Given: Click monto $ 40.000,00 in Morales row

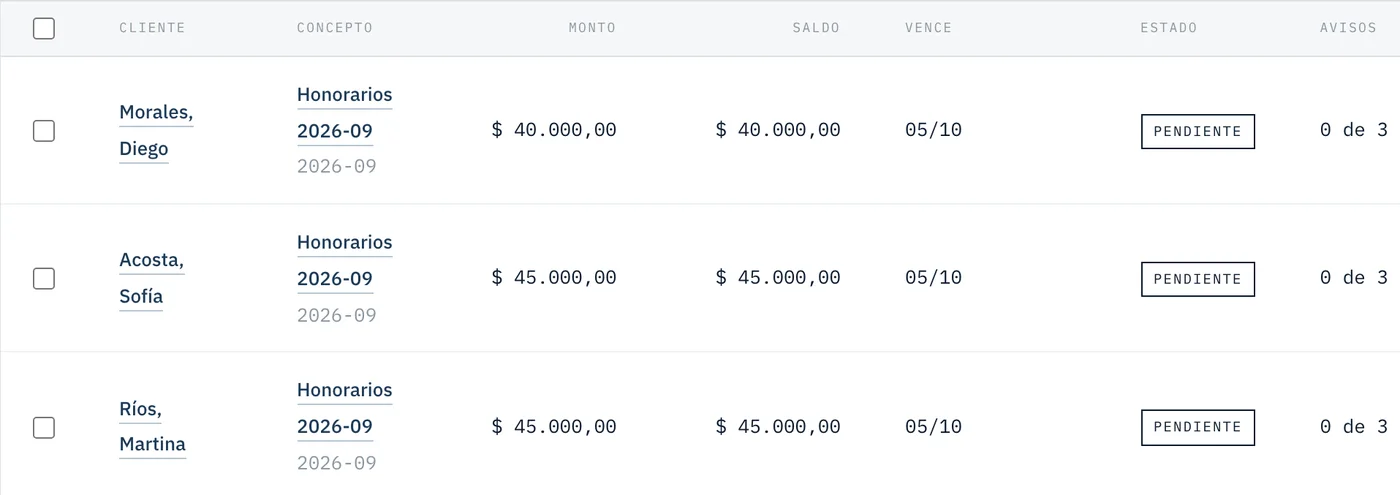Looking at the screenshot, I should tap(554, 130).
